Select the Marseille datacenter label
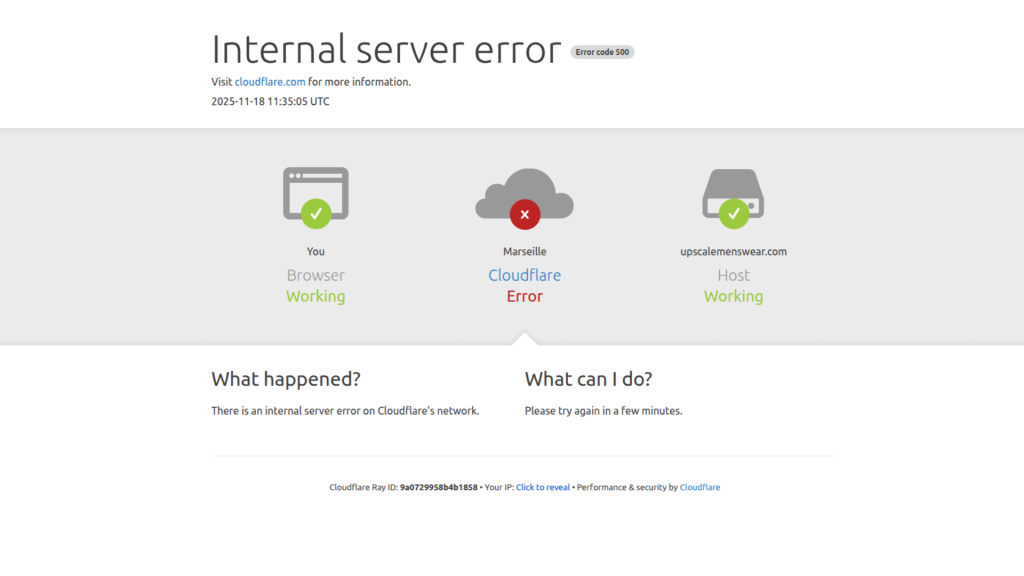This screenshot has height=576, width=1024. [x=524, y=251]
